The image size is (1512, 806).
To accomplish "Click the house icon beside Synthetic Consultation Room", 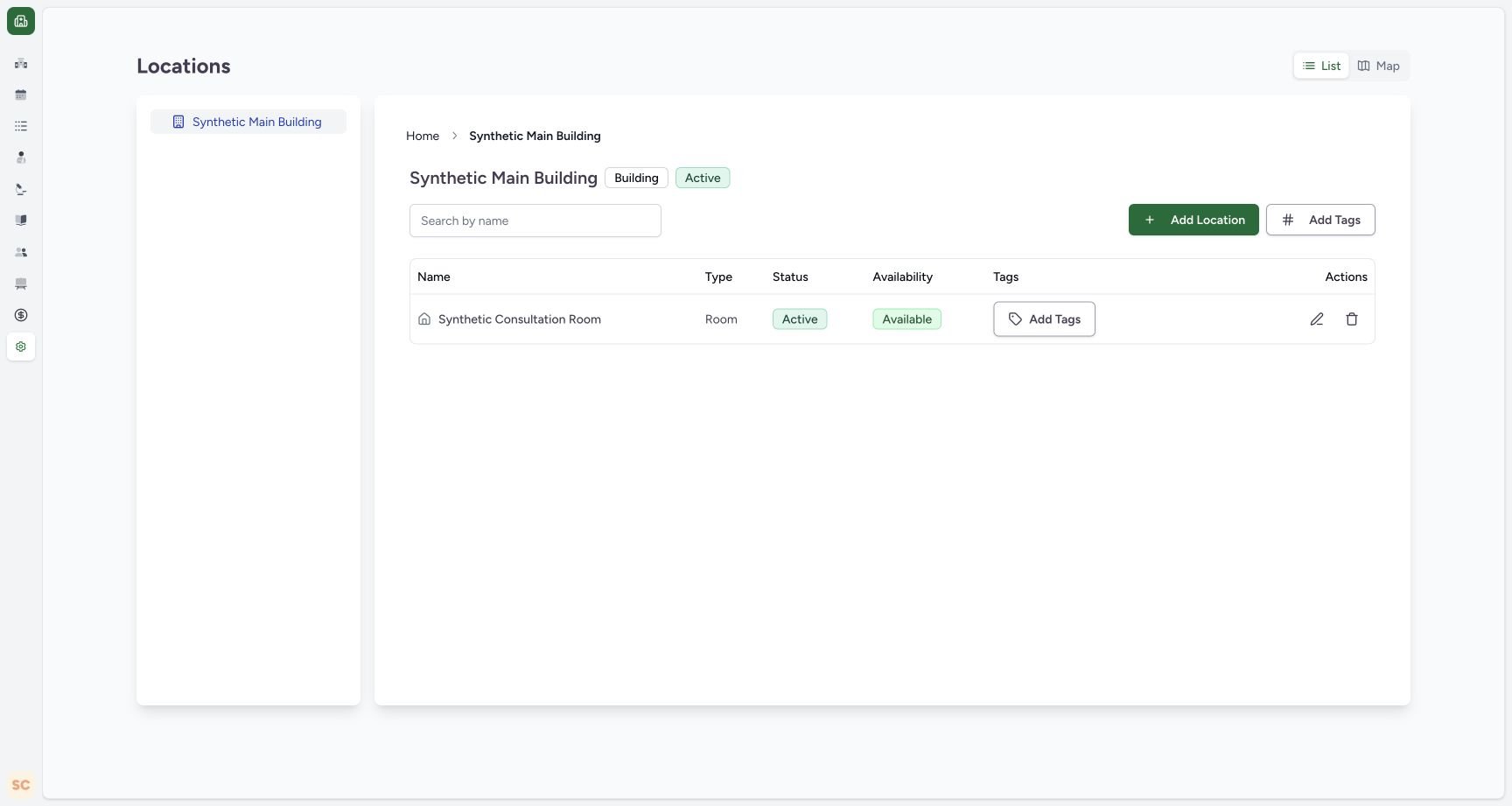I will point(424,319).
